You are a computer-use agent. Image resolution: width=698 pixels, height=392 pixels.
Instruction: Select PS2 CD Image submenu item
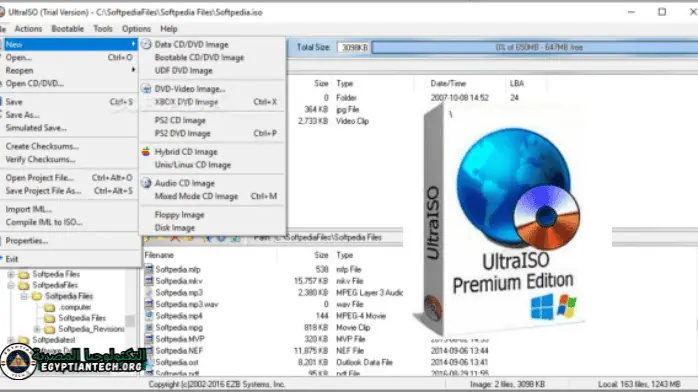click(212, 120)
